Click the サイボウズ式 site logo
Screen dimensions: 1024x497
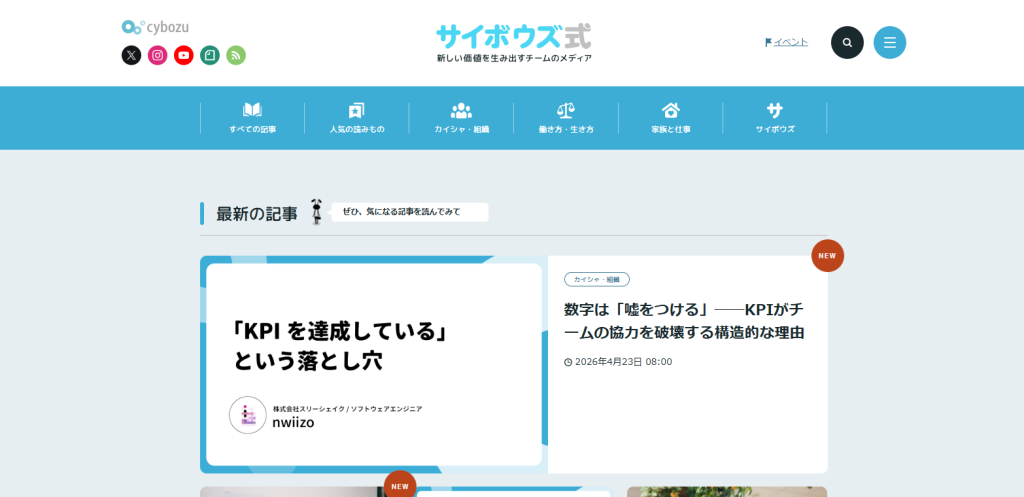pos(514,37)
